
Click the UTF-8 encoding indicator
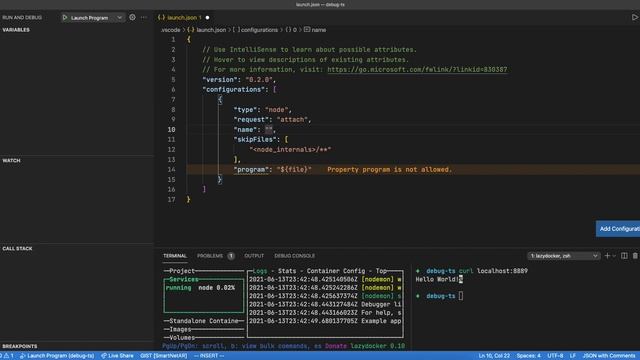[555, 356]
